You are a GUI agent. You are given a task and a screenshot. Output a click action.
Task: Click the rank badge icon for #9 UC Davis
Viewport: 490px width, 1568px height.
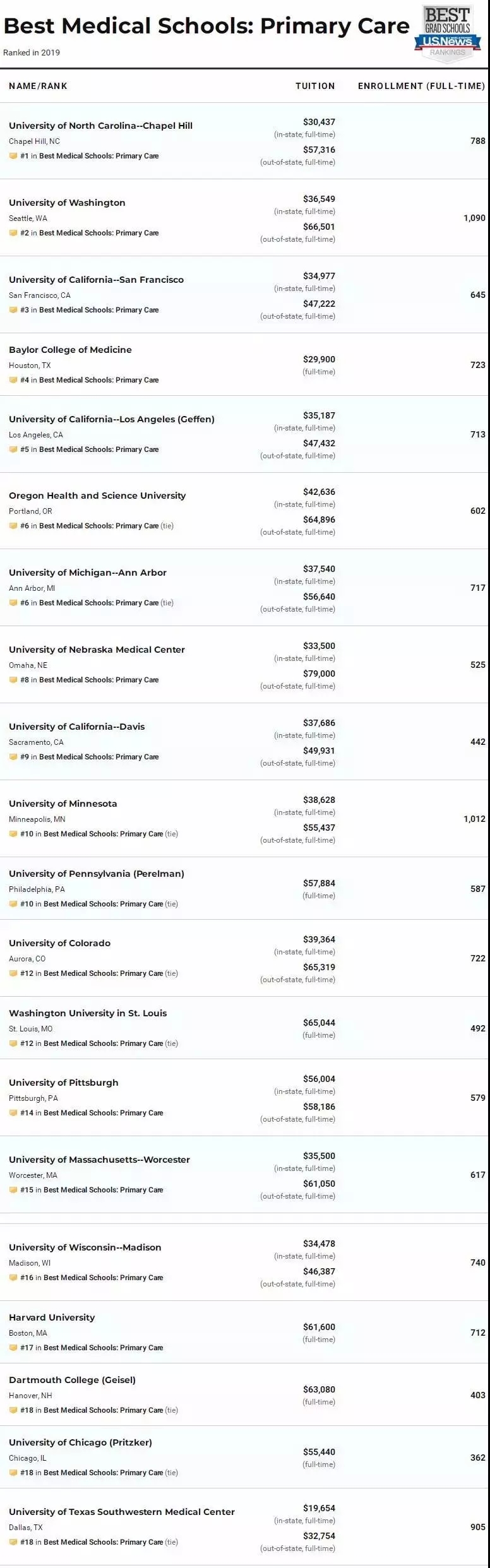(13, 757)
